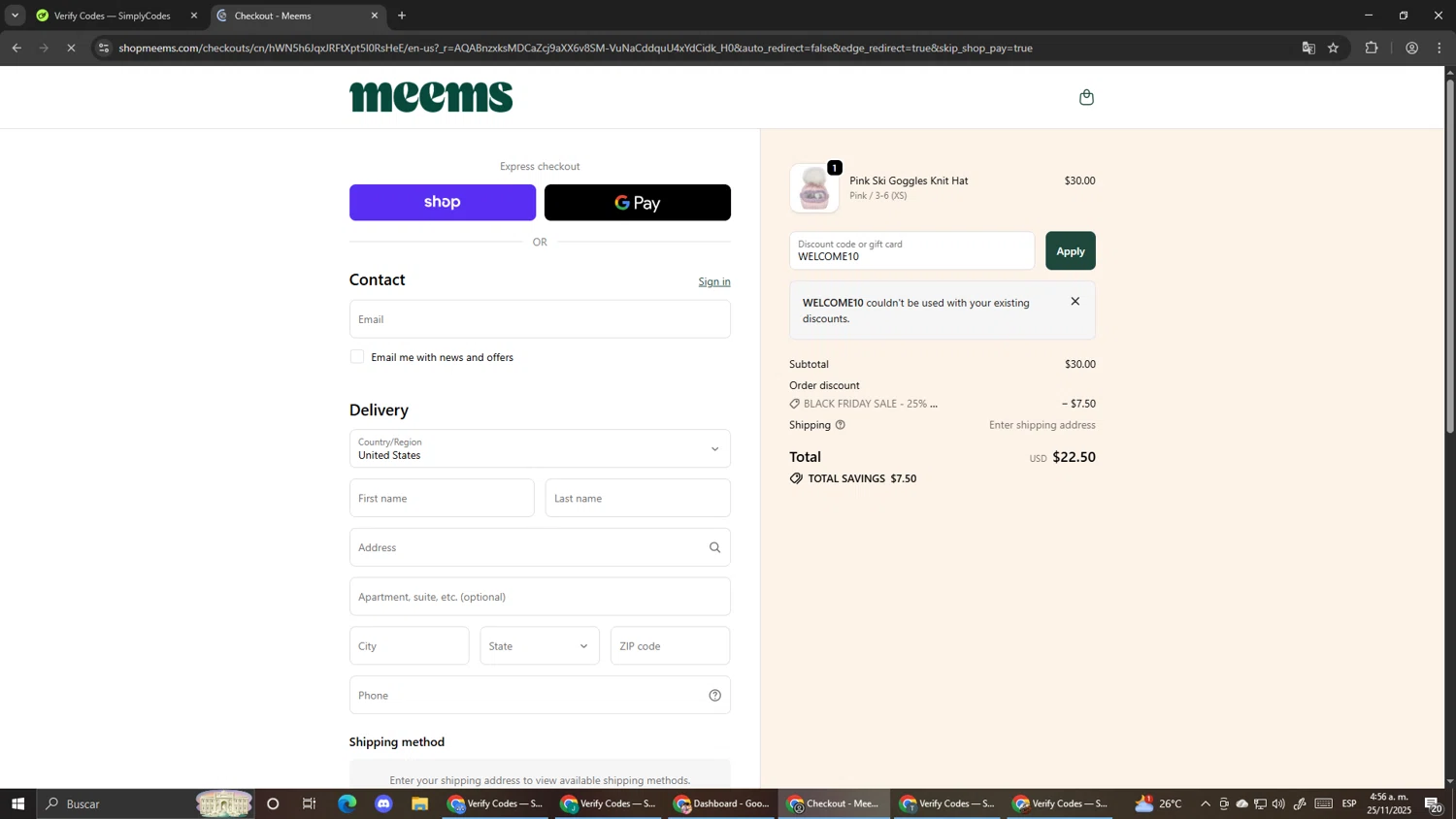Open the Chrome profile icon
The height and width of the screenshot is (819, 1456).
1411,48
